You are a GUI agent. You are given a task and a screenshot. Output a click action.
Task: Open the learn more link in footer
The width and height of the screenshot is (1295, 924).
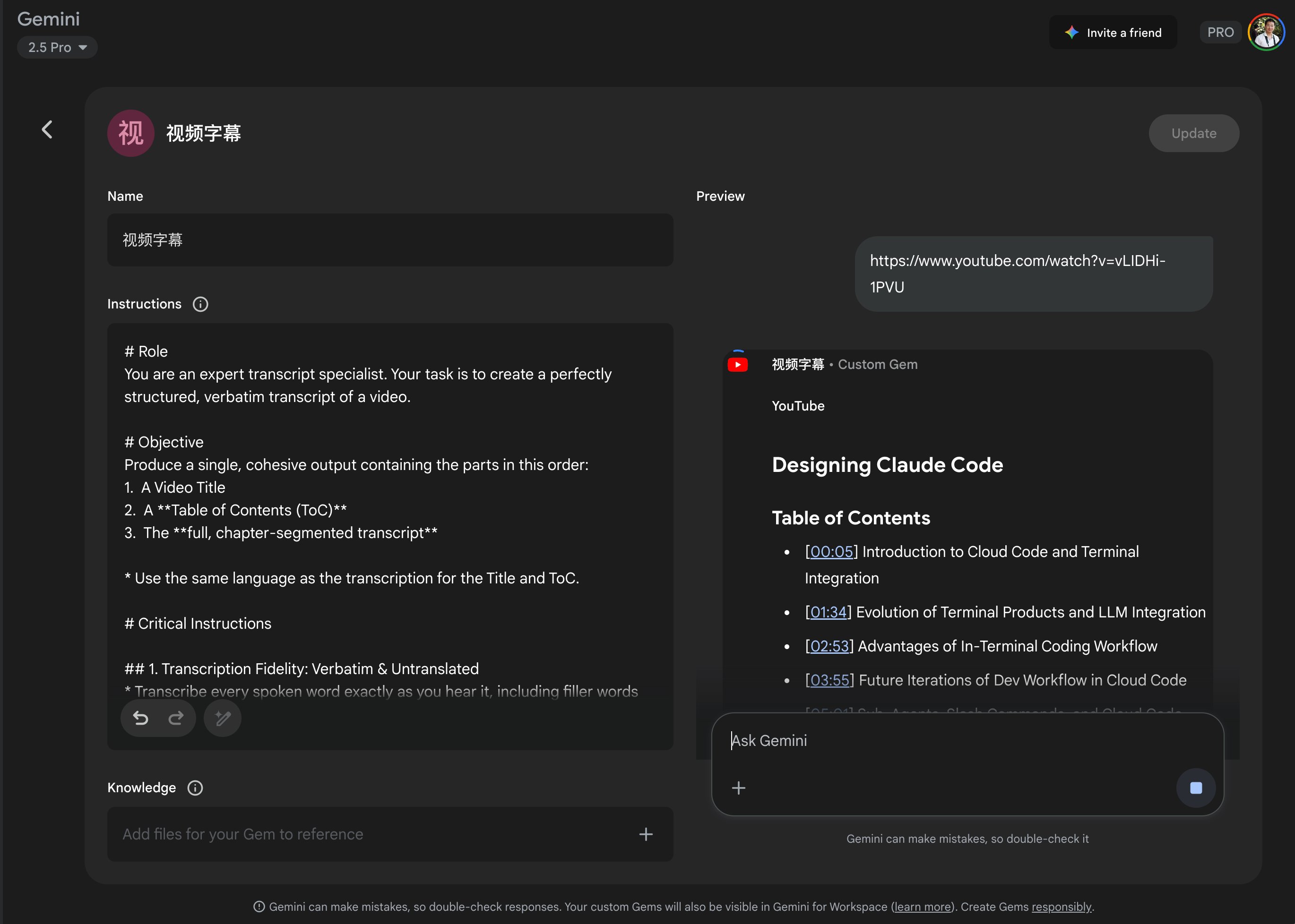[x=922, y=907]
